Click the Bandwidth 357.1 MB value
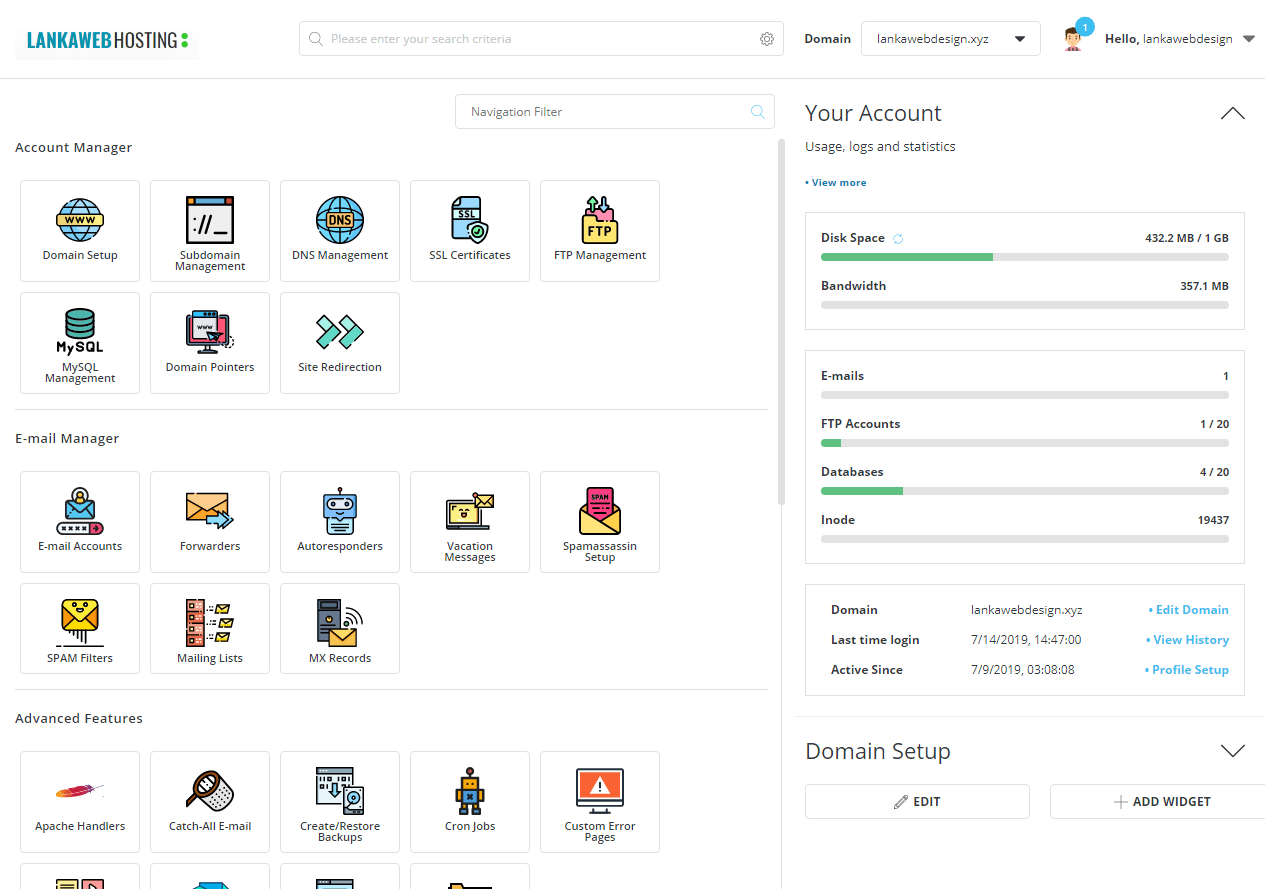Viewport: 1265px width, 889px height. (1204, 286)
